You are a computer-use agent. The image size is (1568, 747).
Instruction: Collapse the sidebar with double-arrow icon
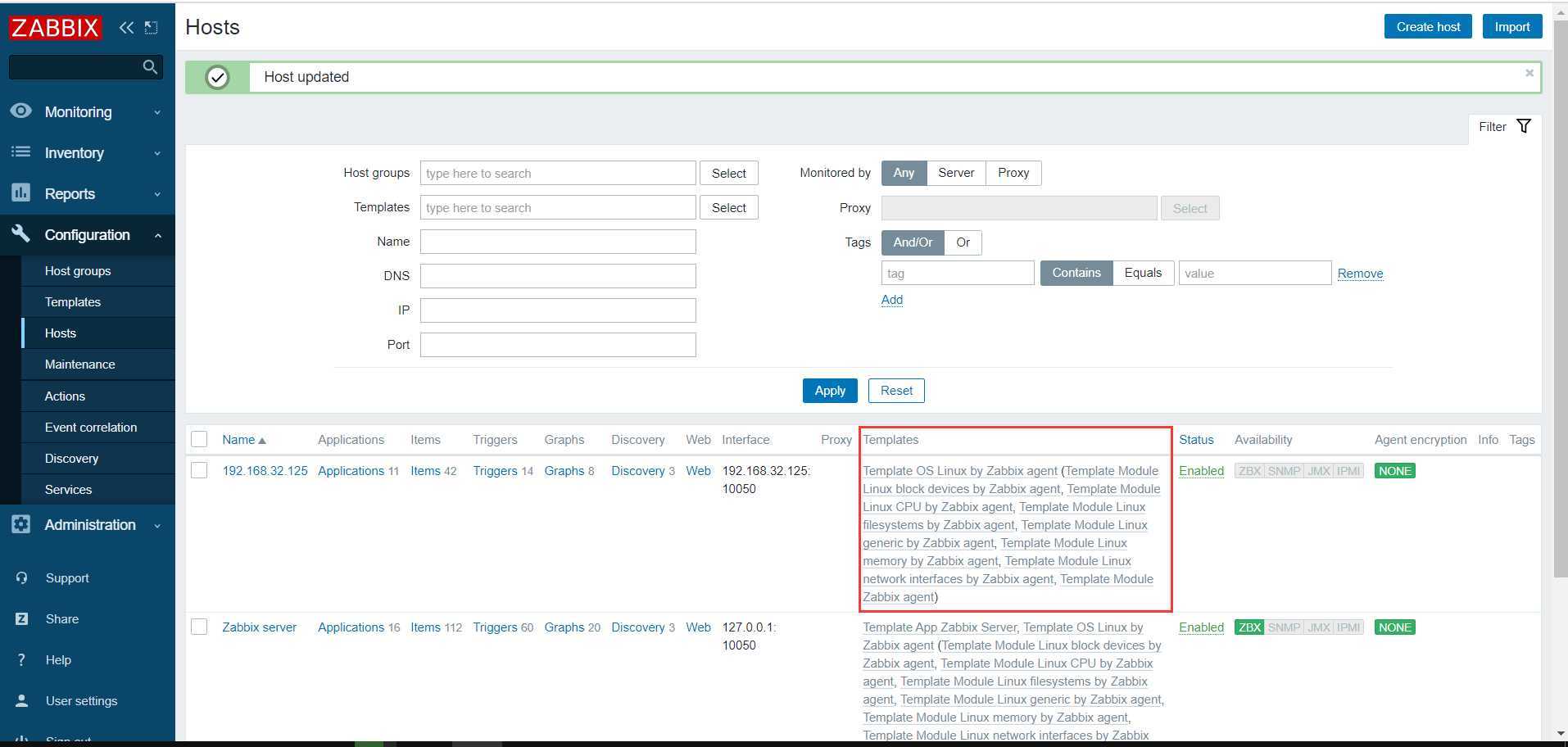[x=126, y=27]
